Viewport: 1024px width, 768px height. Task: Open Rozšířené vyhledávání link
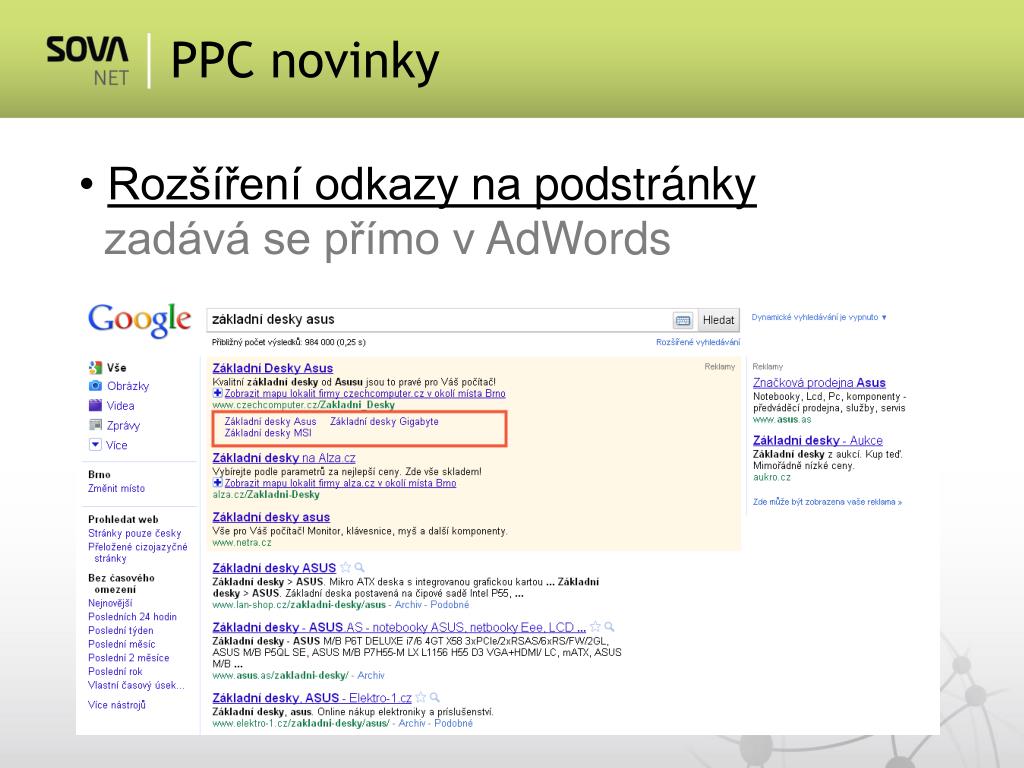click(x=698, y=342)
